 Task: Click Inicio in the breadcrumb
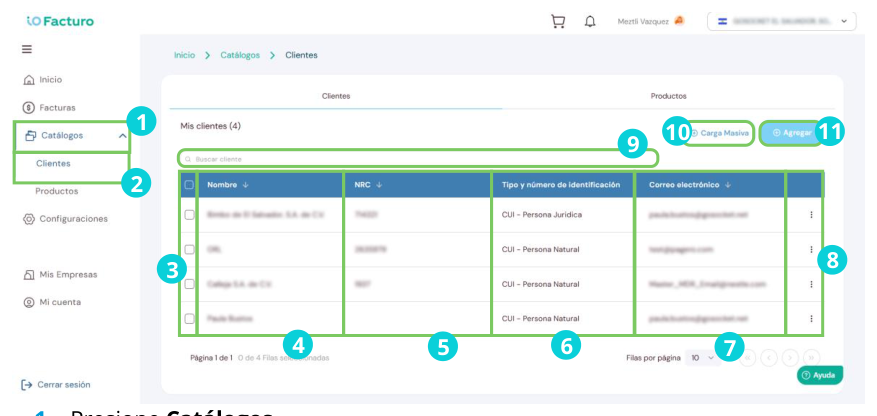coord(185,55)
